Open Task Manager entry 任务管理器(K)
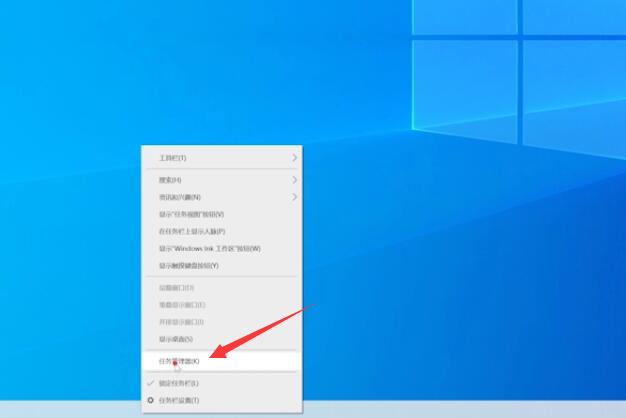Viewport: 626px width, 418px height. (x=222, y=361)
